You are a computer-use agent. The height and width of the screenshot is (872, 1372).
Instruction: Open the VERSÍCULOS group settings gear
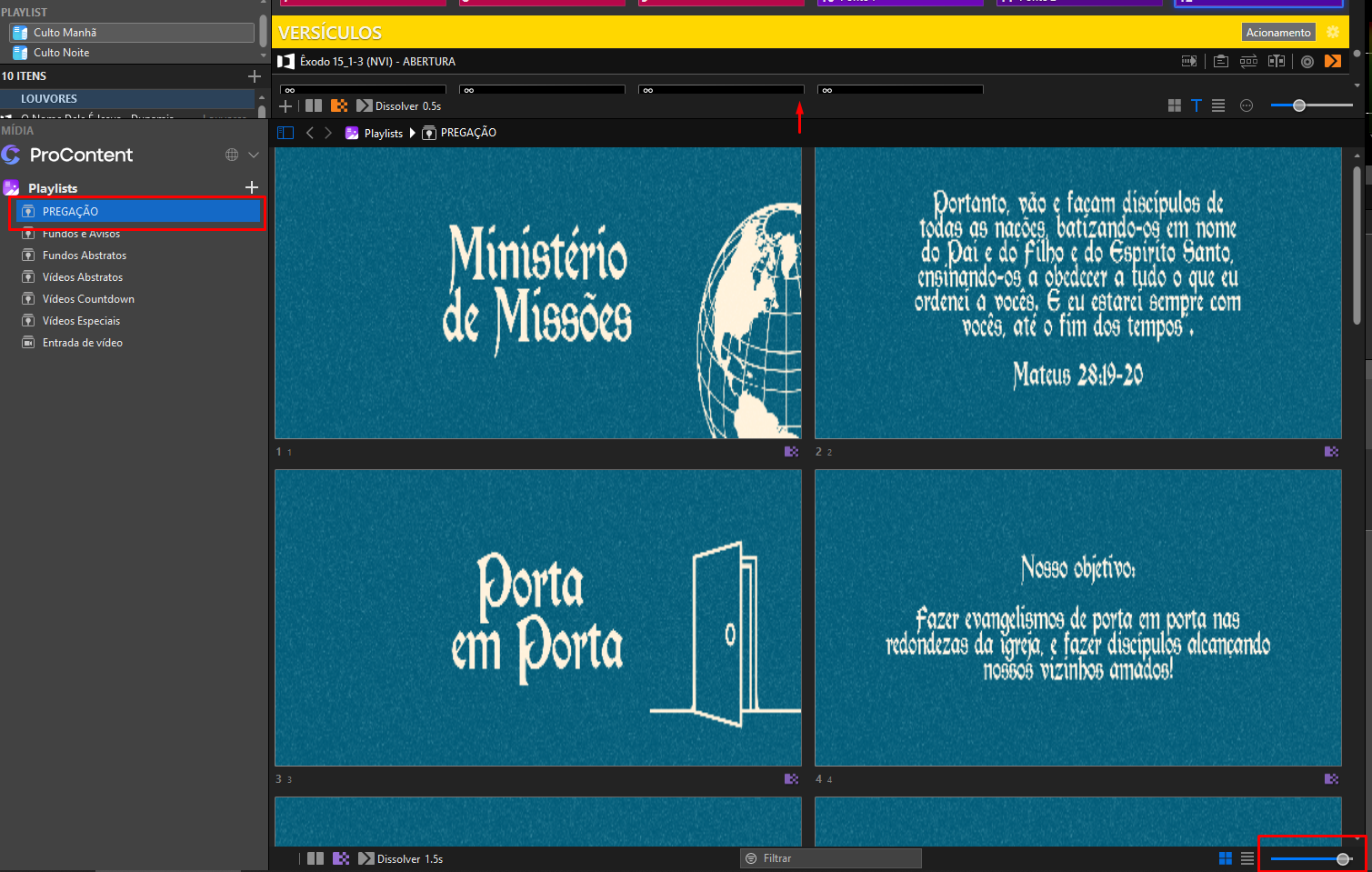1333,32
